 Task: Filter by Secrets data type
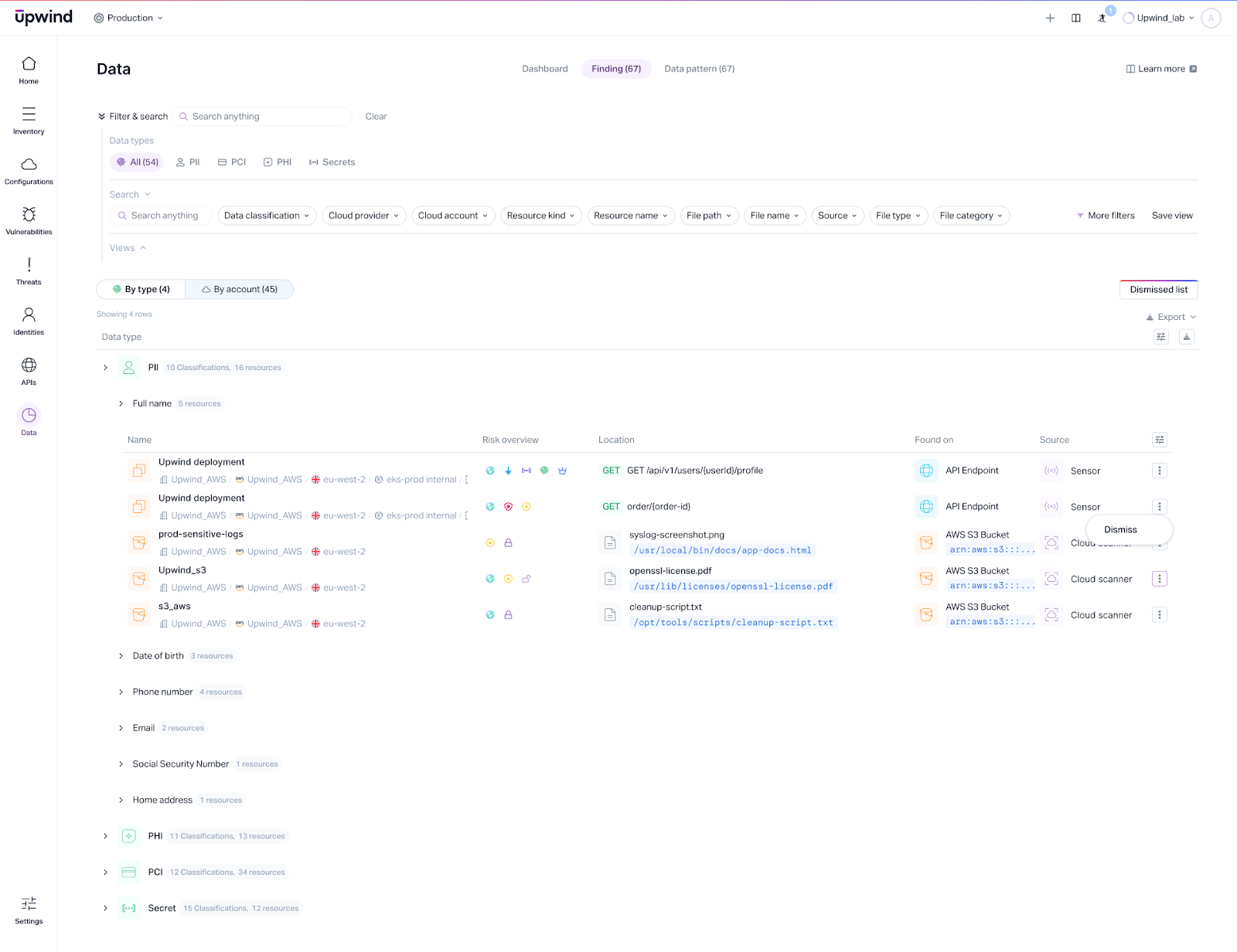tap(332, 162)
